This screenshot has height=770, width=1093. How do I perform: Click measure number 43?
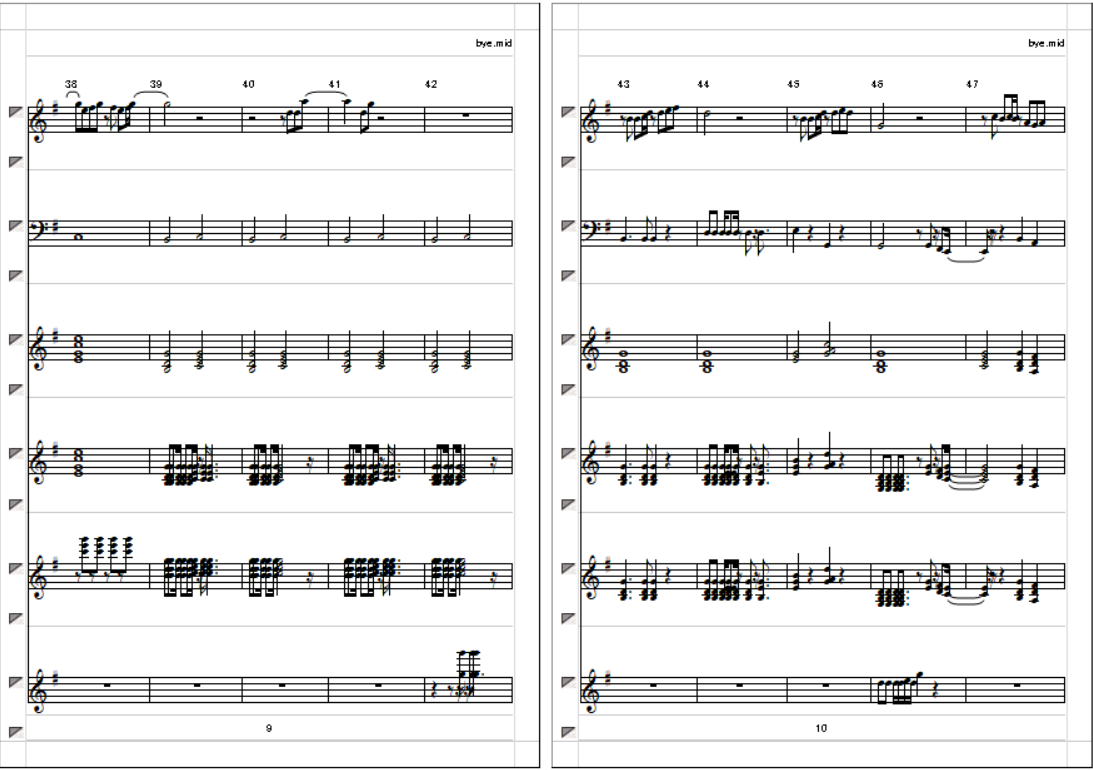click(x=623, y=84)
